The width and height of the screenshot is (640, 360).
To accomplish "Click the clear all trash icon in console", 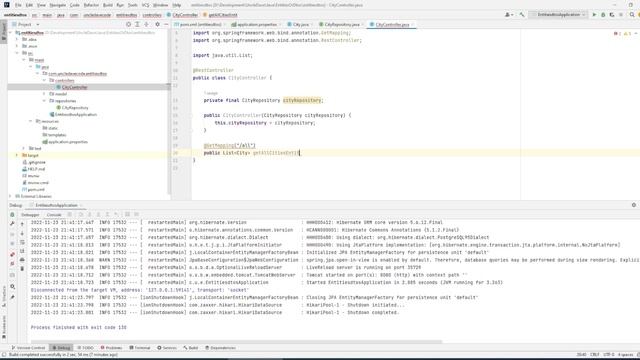I will 22,269.
